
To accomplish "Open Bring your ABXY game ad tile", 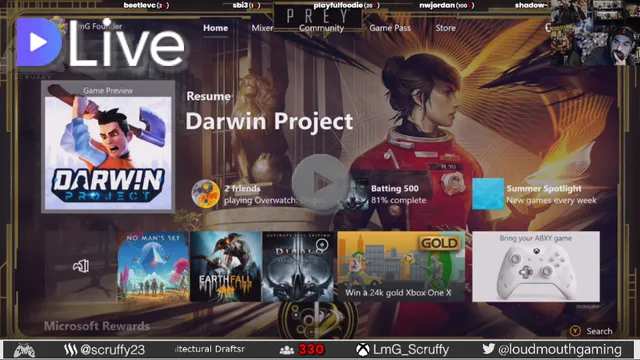I will pos(536,267).
